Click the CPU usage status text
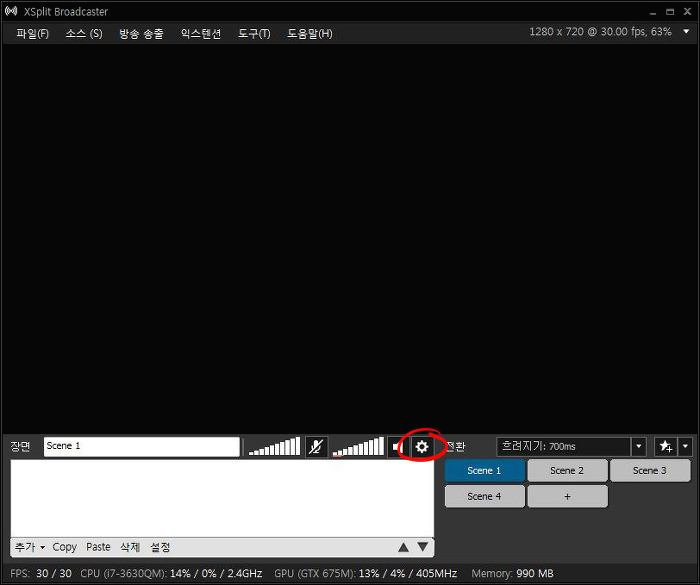The height and width of the screenshot is (585, 700). [x=171, y=573]
